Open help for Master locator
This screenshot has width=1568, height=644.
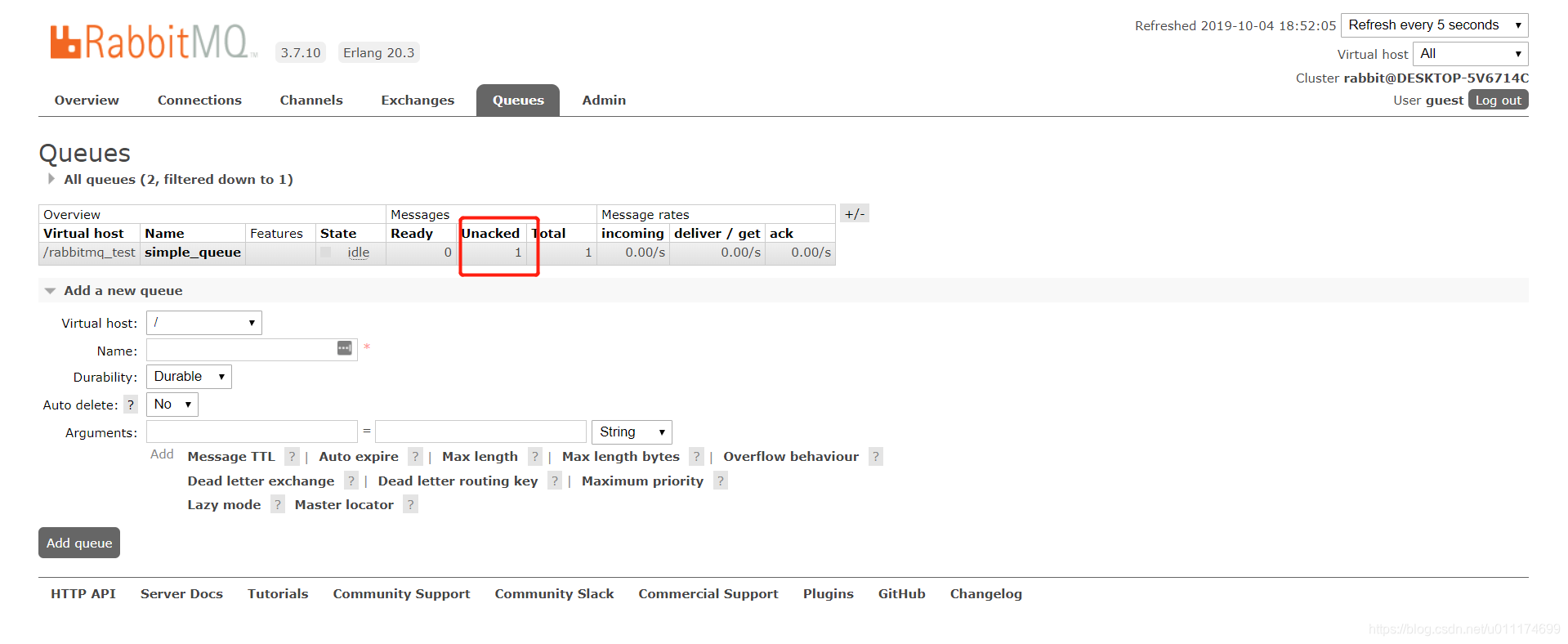coord(410,504)
